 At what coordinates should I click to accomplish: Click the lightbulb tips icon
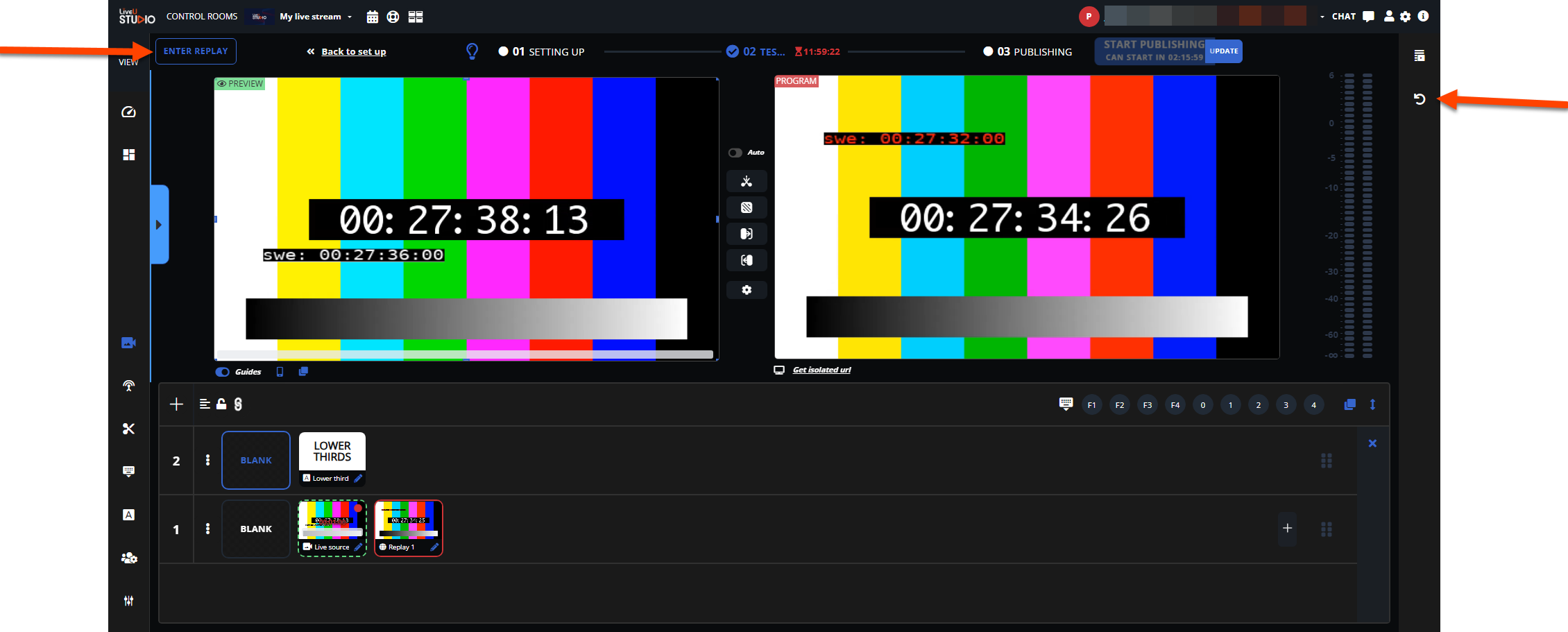(472, 51)
